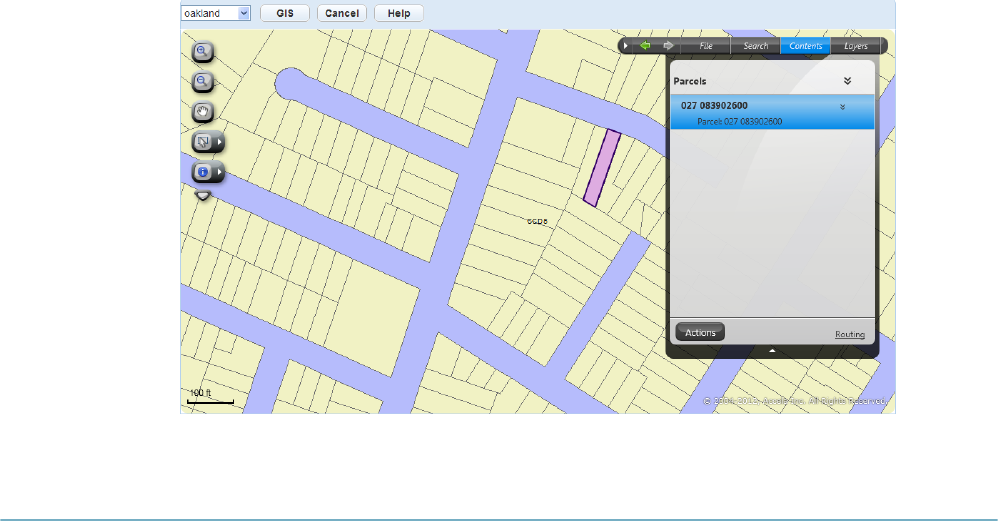Viewport: 998px width, 521px height.
Task: Click the Cancel button
Action: click(x=342, y=13)
